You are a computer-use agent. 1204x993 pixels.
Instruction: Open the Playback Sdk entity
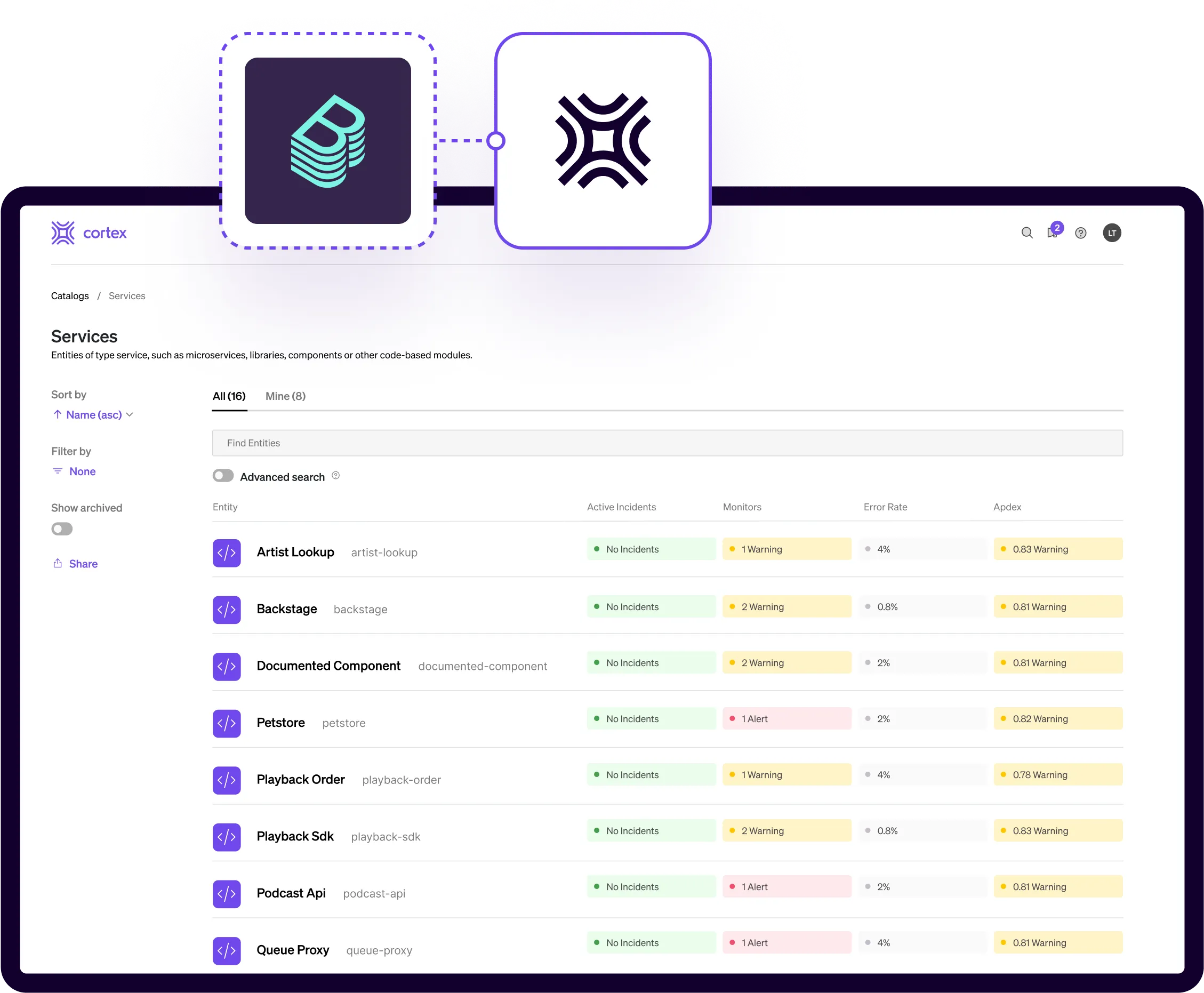[294, 836]
